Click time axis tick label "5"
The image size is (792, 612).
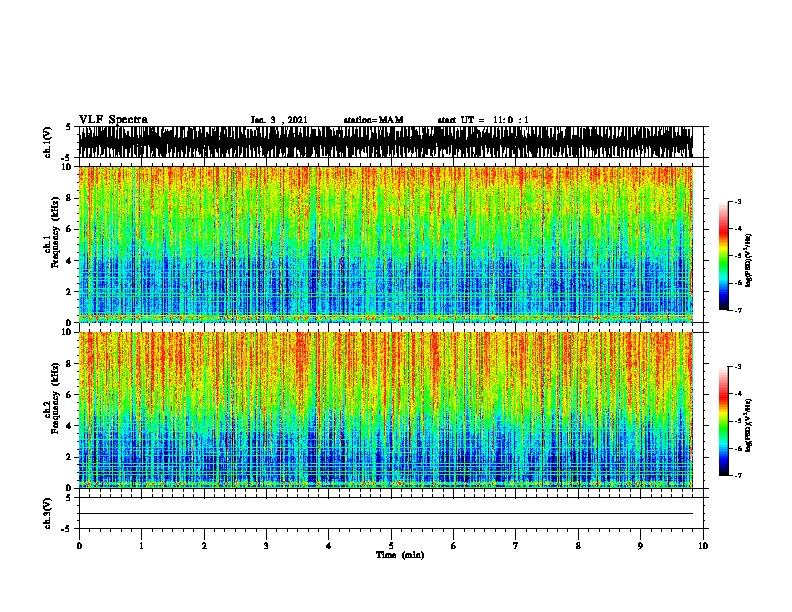coord(391,546)
